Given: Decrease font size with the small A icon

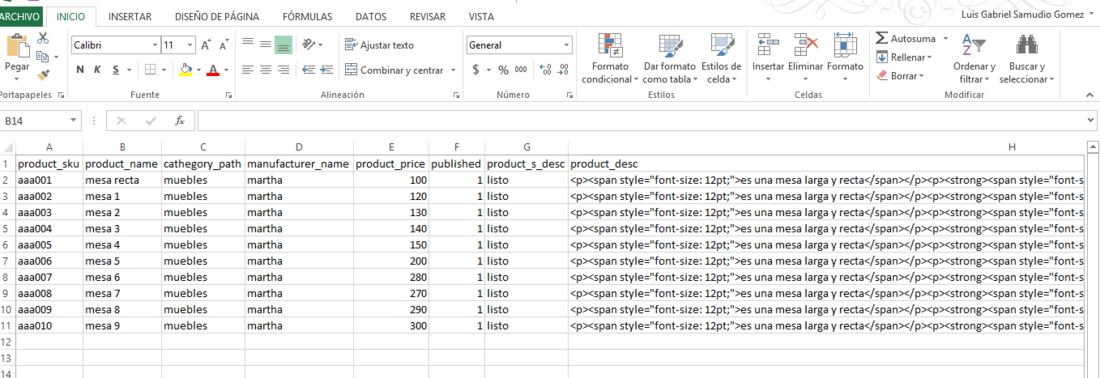Looking at the screenshot, I should pyautogui.click(x=224, y=45).
